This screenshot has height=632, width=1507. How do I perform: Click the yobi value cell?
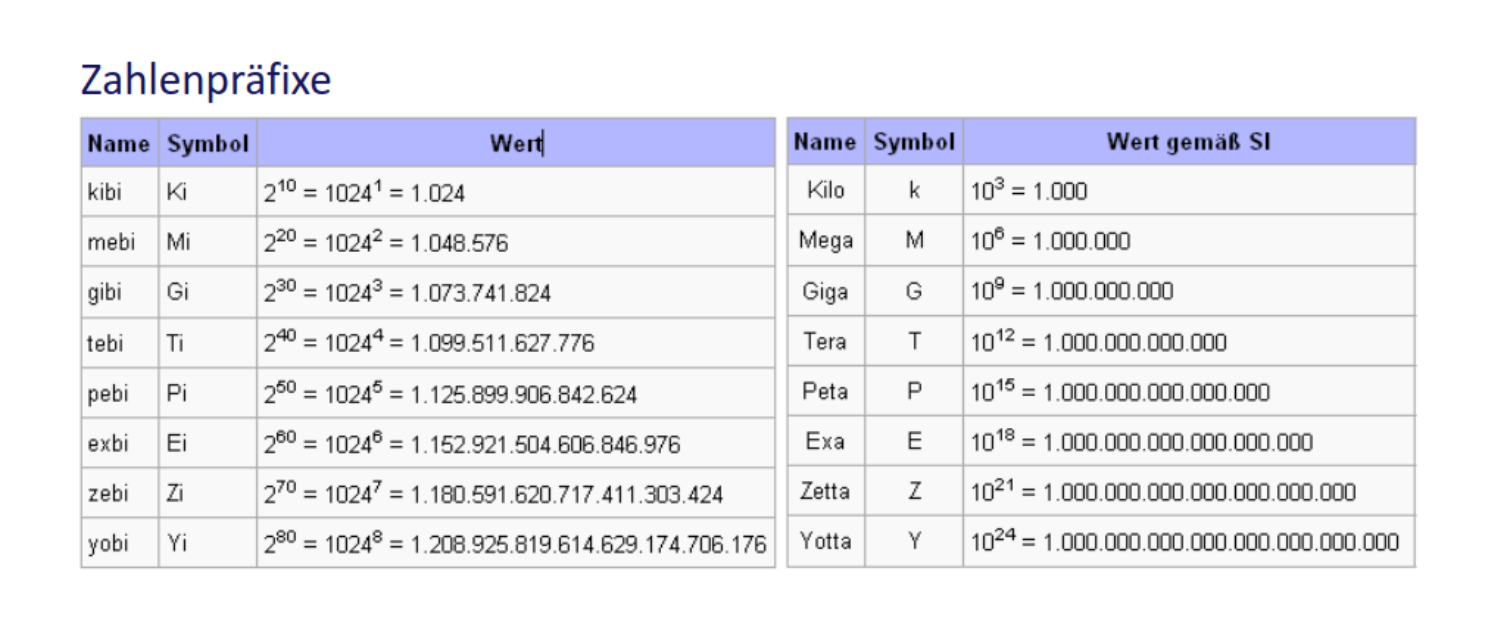pos(515,545)
